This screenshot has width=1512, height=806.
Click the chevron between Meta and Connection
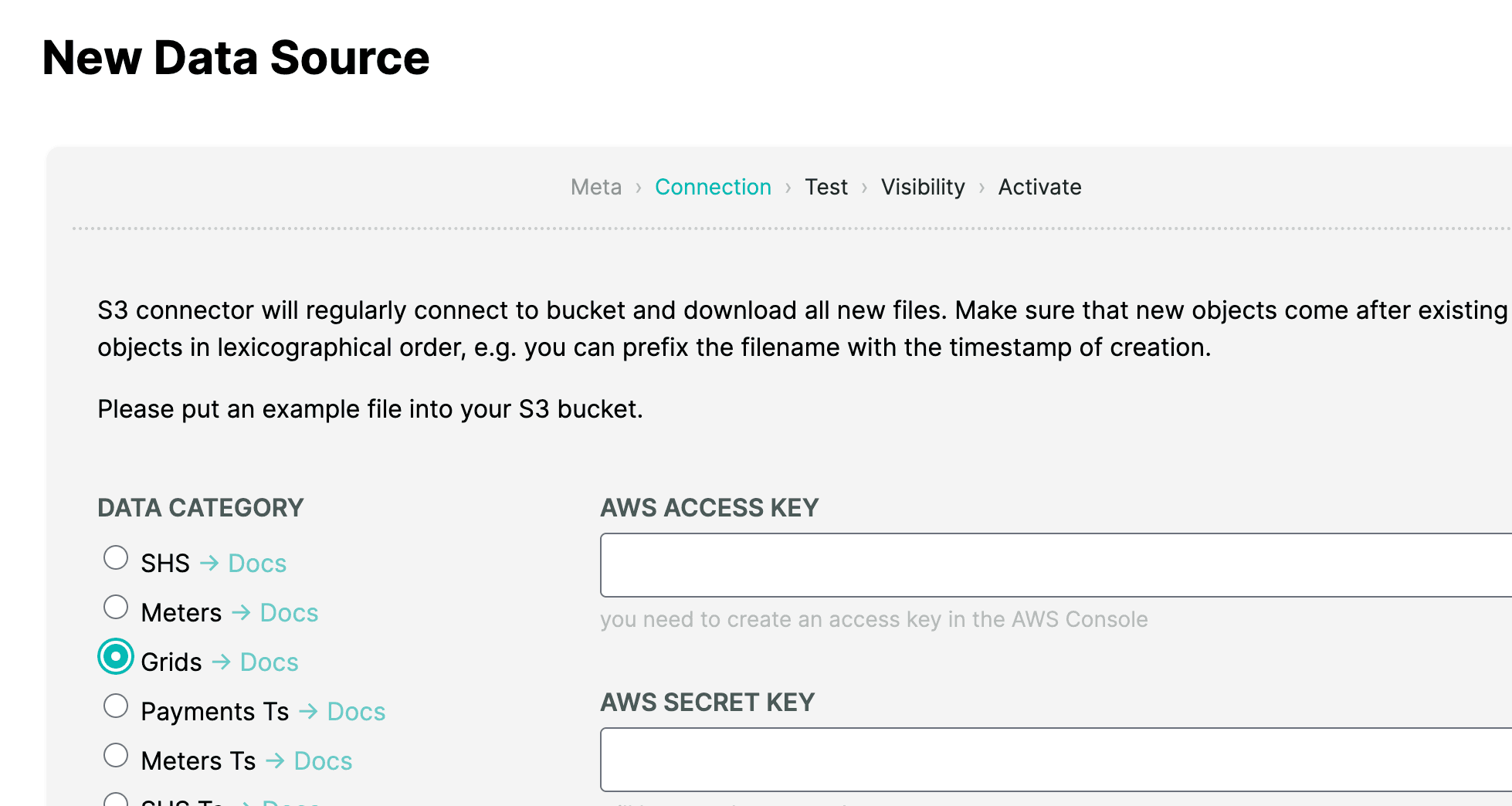(638, 187)
